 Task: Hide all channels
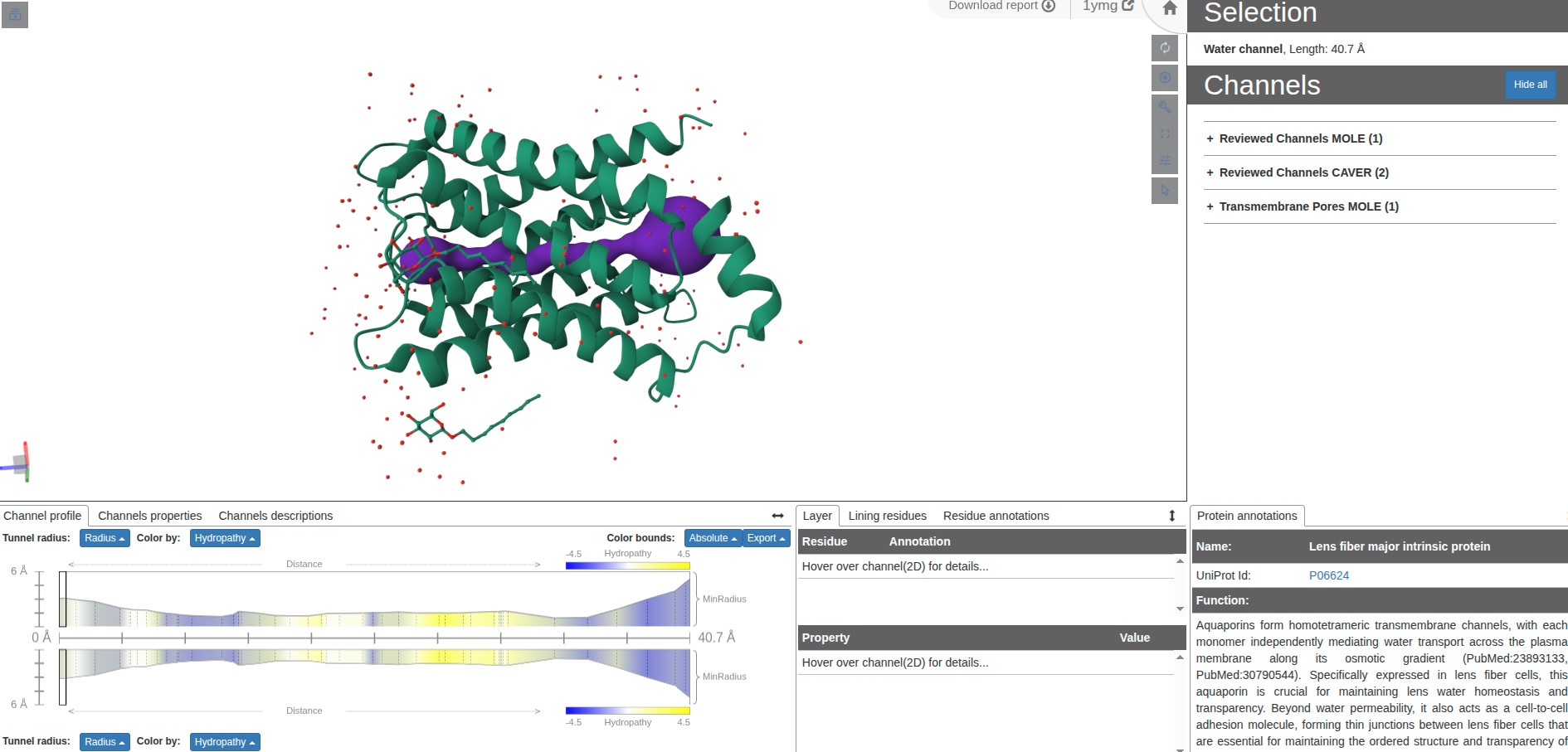pyautogui.click(x=1530, y=85)
